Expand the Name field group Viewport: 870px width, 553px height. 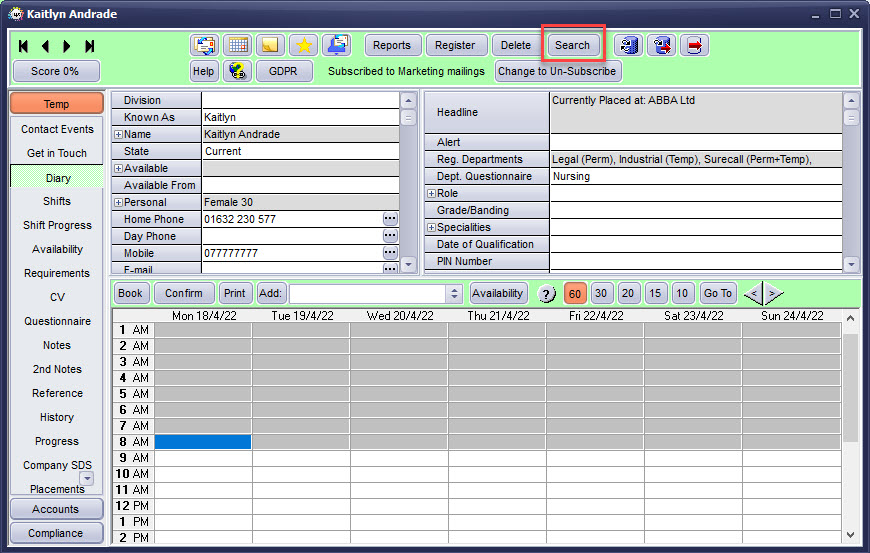[118, 134]
